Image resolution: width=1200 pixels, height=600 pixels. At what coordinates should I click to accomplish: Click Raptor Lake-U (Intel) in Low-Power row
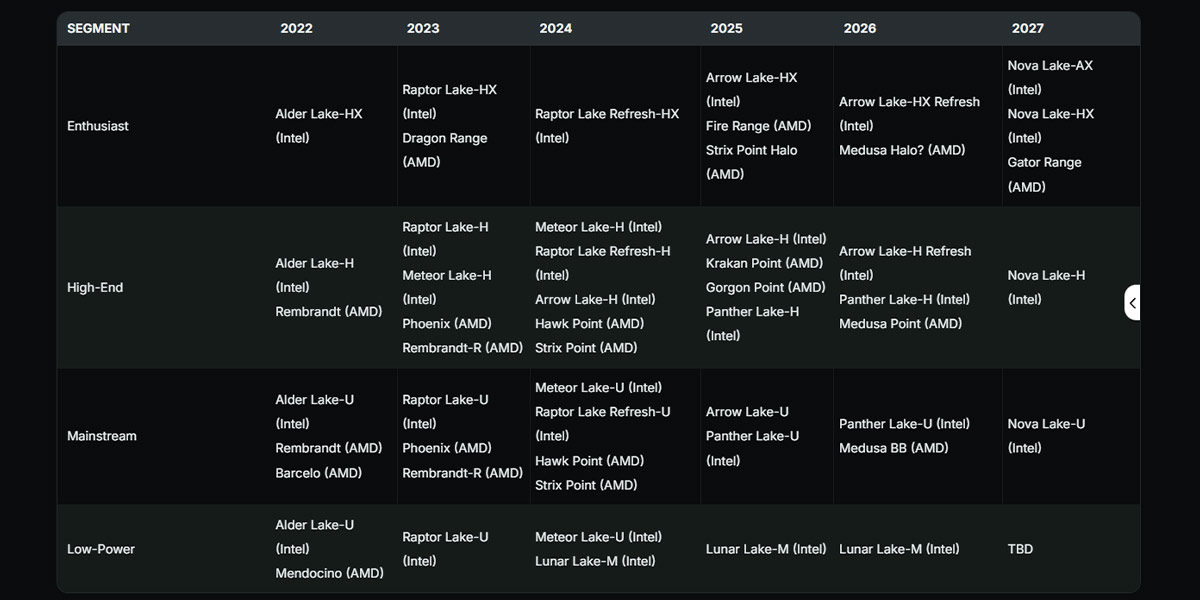pos(446,549)
